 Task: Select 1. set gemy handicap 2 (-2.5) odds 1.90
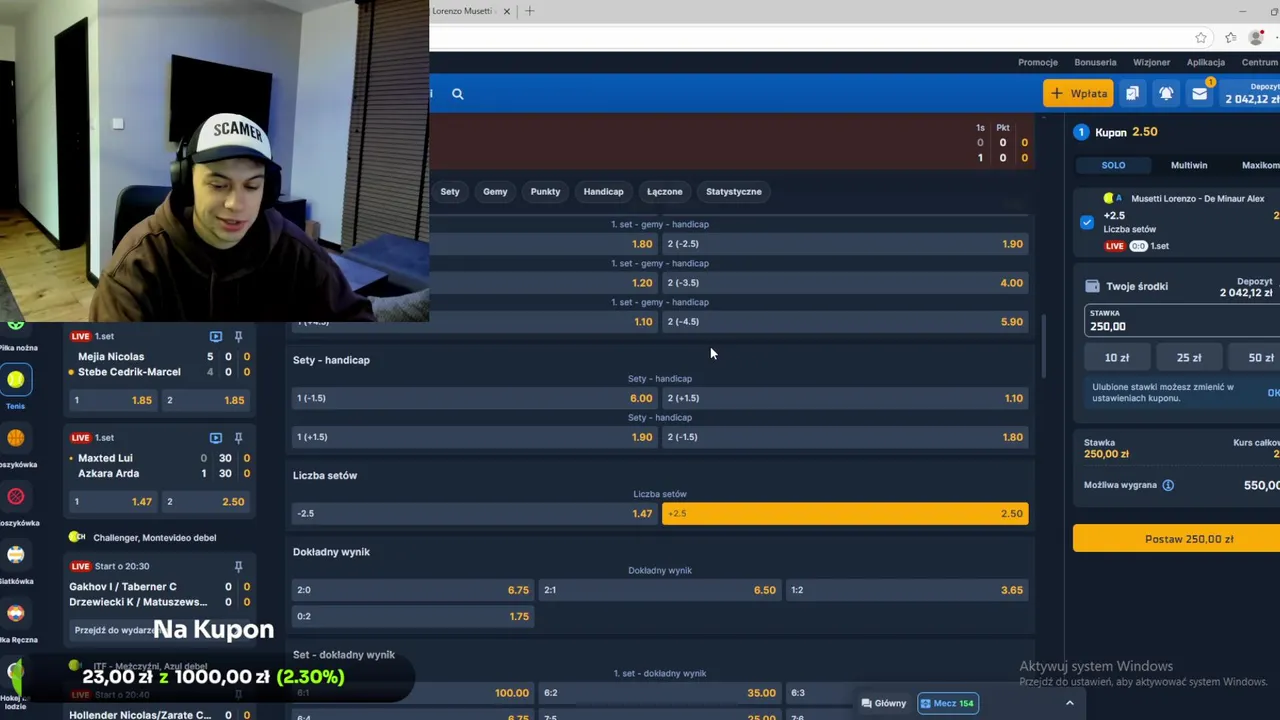tap(846, 244)
